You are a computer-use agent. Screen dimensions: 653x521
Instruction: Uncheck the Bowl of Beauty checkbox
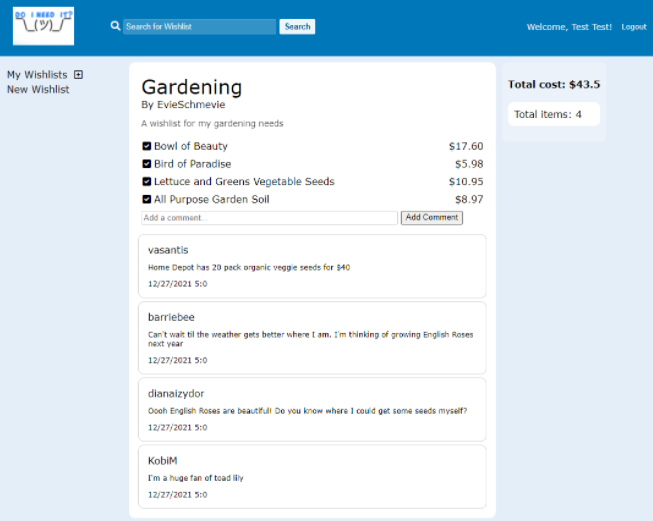pyautogui.click(x=147, y=147)
